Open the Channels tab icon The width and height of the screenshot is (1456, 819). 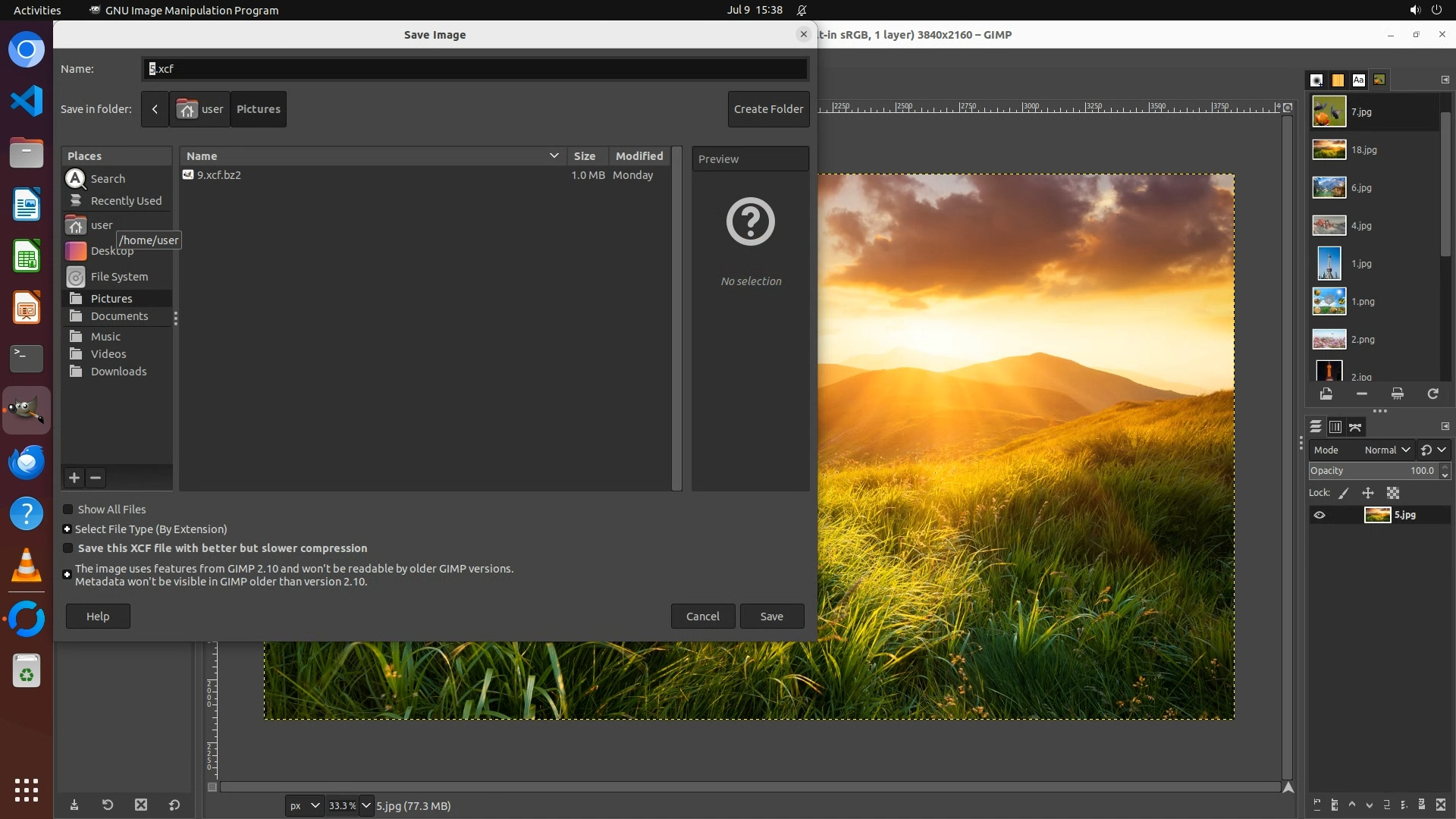click(x=1335, y=427)
